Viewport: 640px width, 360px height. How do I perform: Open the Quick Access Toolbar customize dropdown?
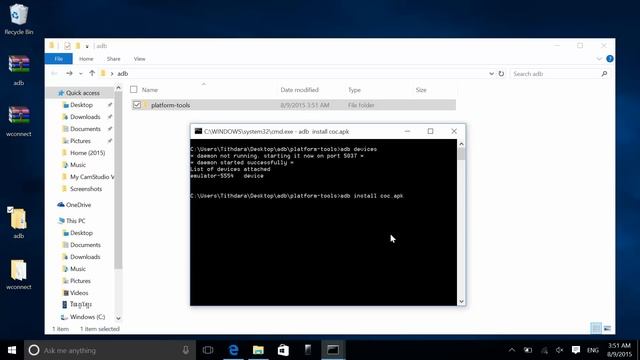87,46
